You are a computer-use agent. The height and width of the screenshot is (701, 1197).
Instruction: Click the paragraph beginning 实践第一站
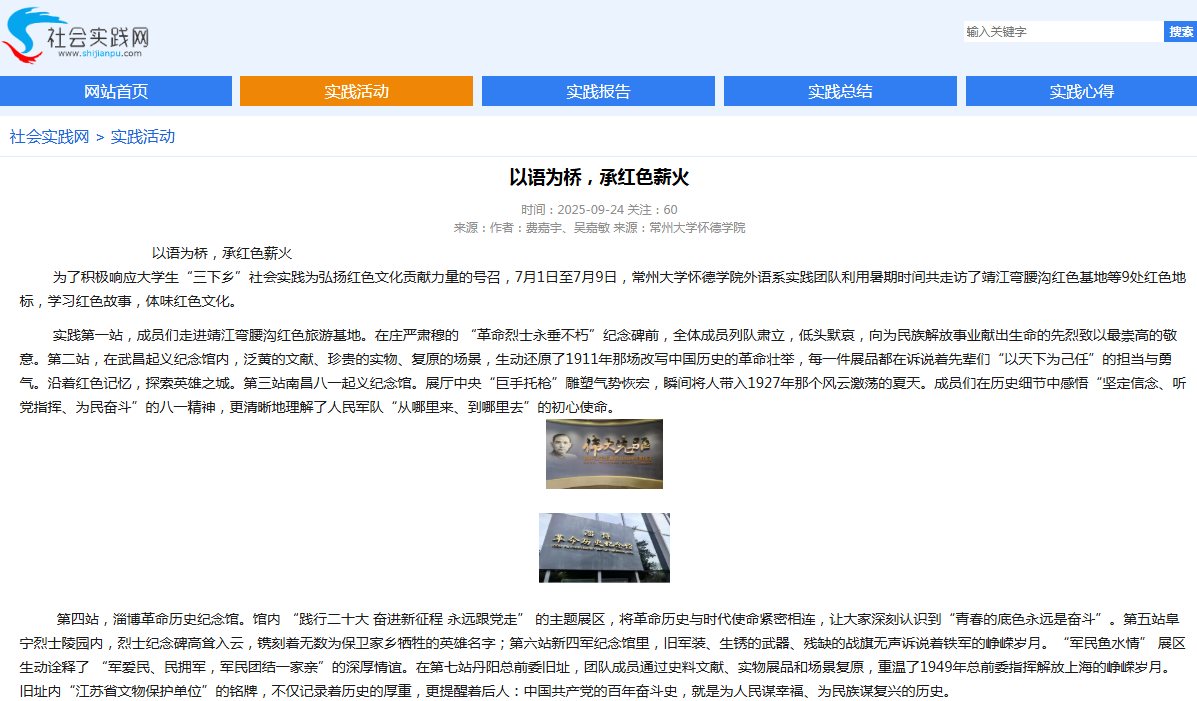600,371
